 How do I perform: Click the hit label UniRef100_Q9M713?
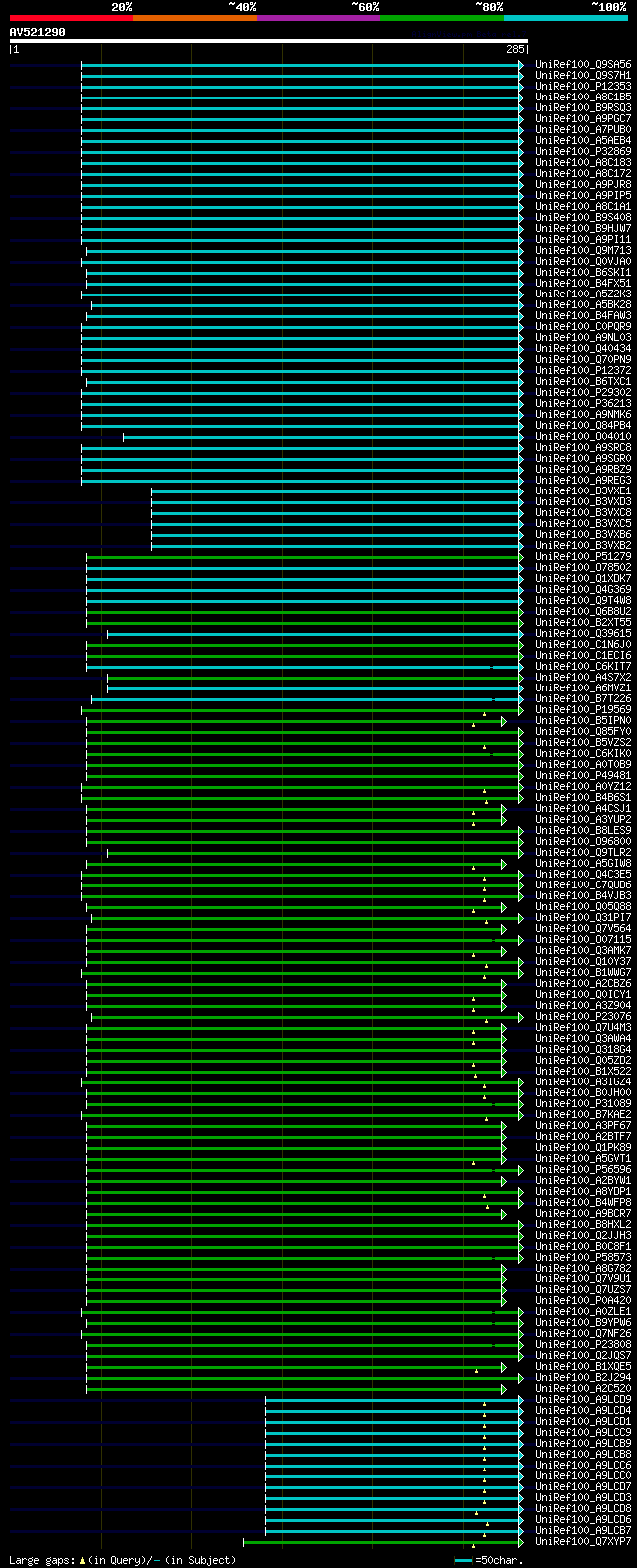[x=583, y=250]
